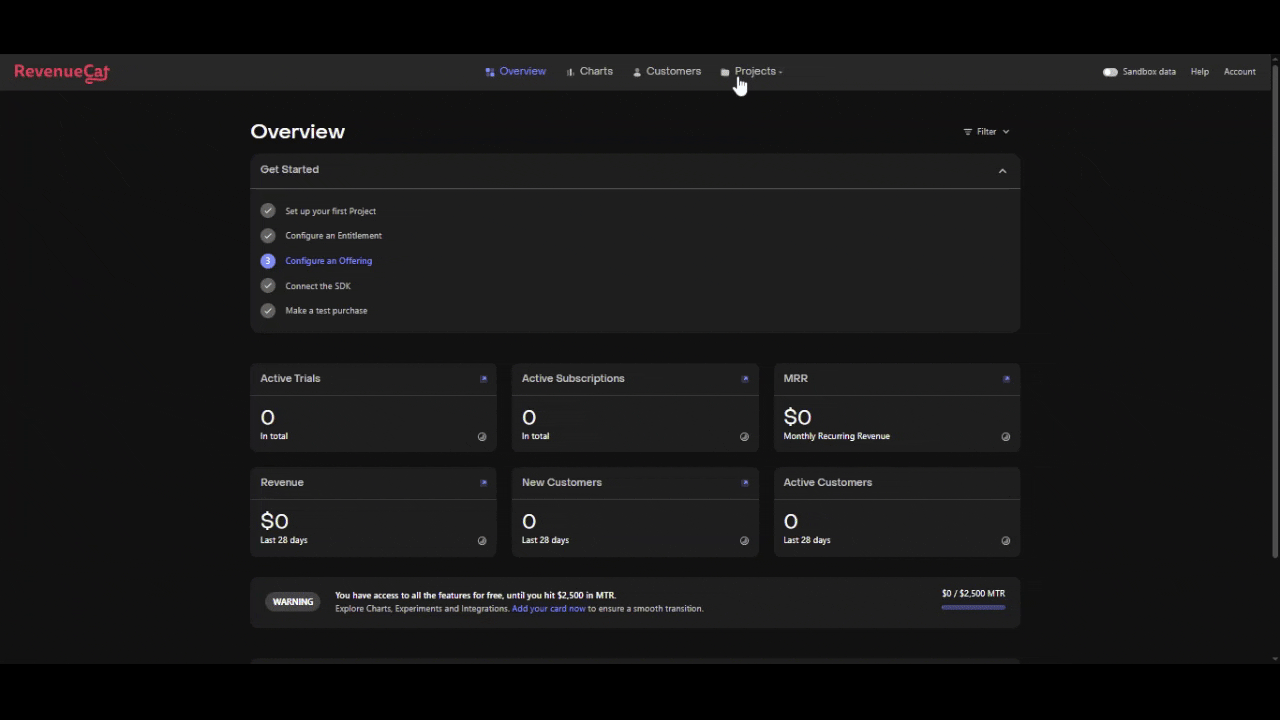Click the MRR info icon
The image size is (1280, 720).
tap(1006, 437)
